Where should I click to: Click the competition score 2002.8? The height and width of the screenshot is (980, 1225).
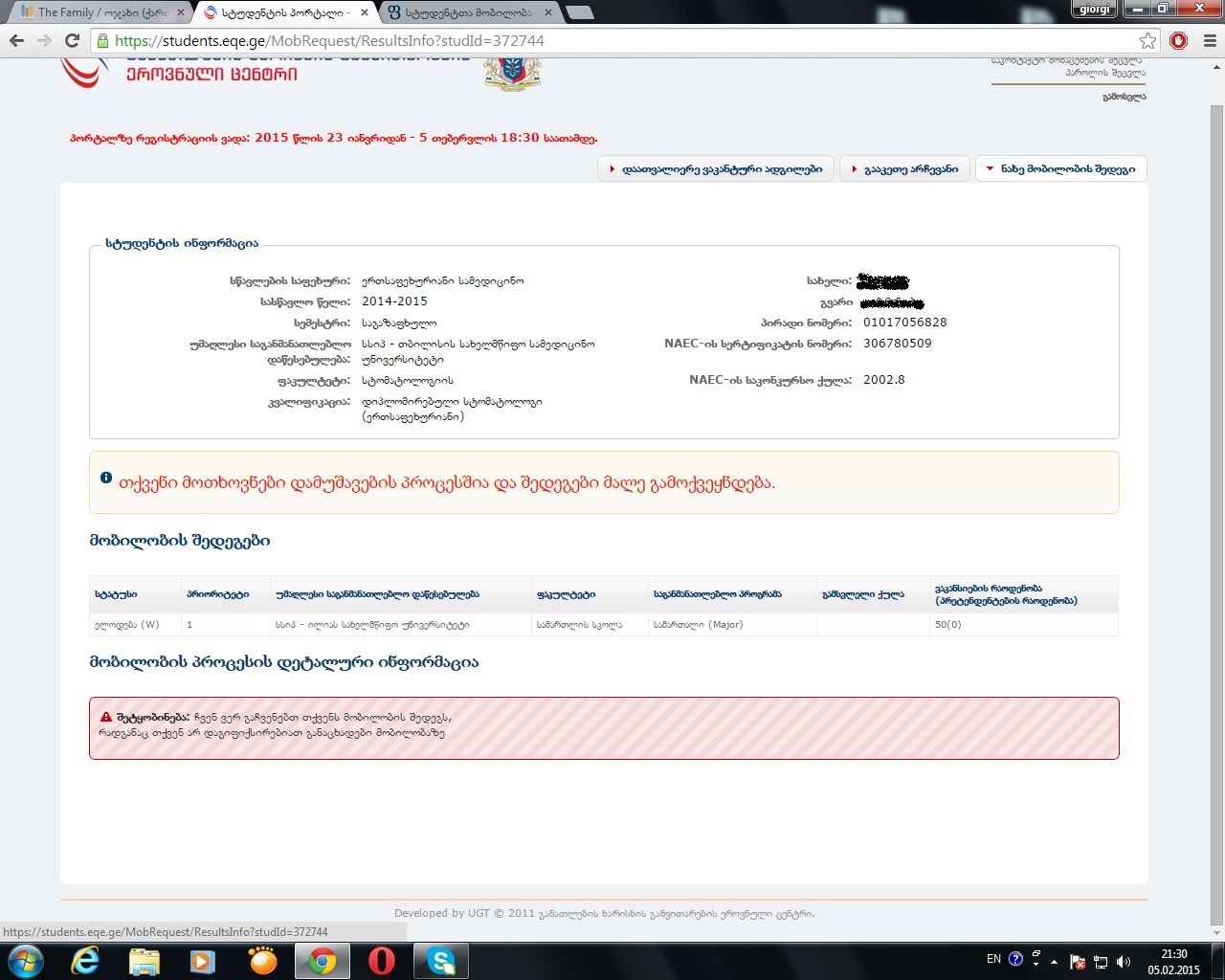tap(883, 380)
